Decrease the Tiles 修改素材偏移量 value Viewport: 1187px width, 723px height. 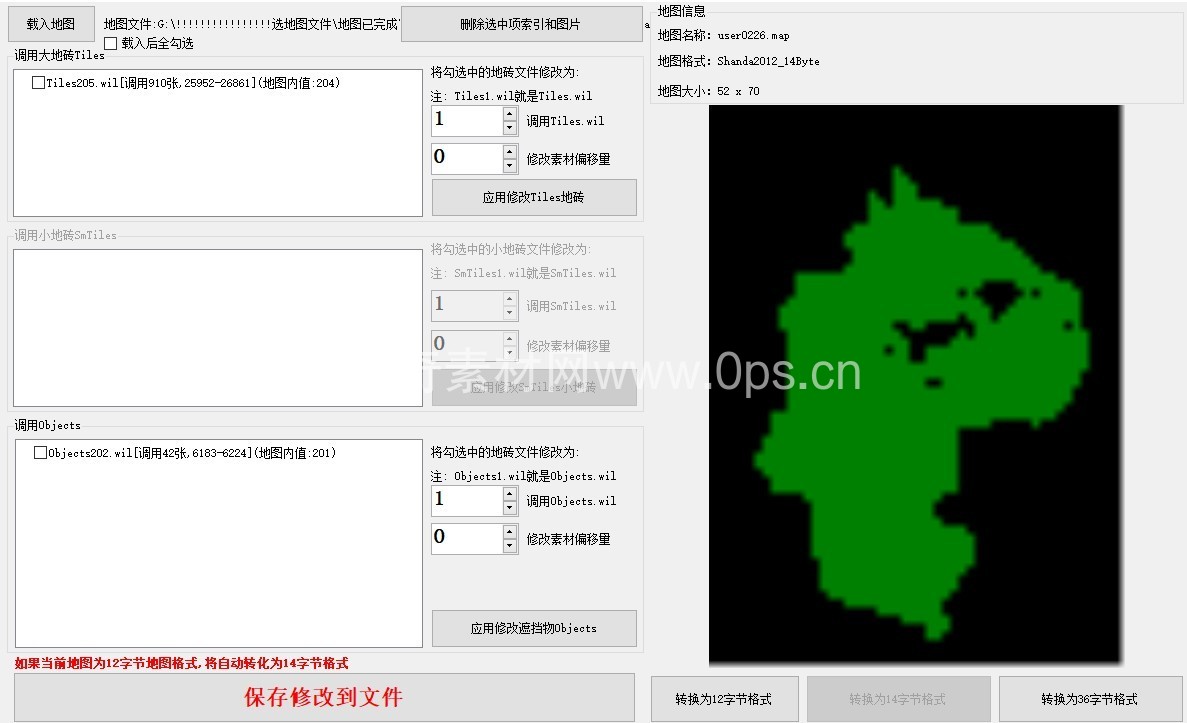click(x=510, y=166)
